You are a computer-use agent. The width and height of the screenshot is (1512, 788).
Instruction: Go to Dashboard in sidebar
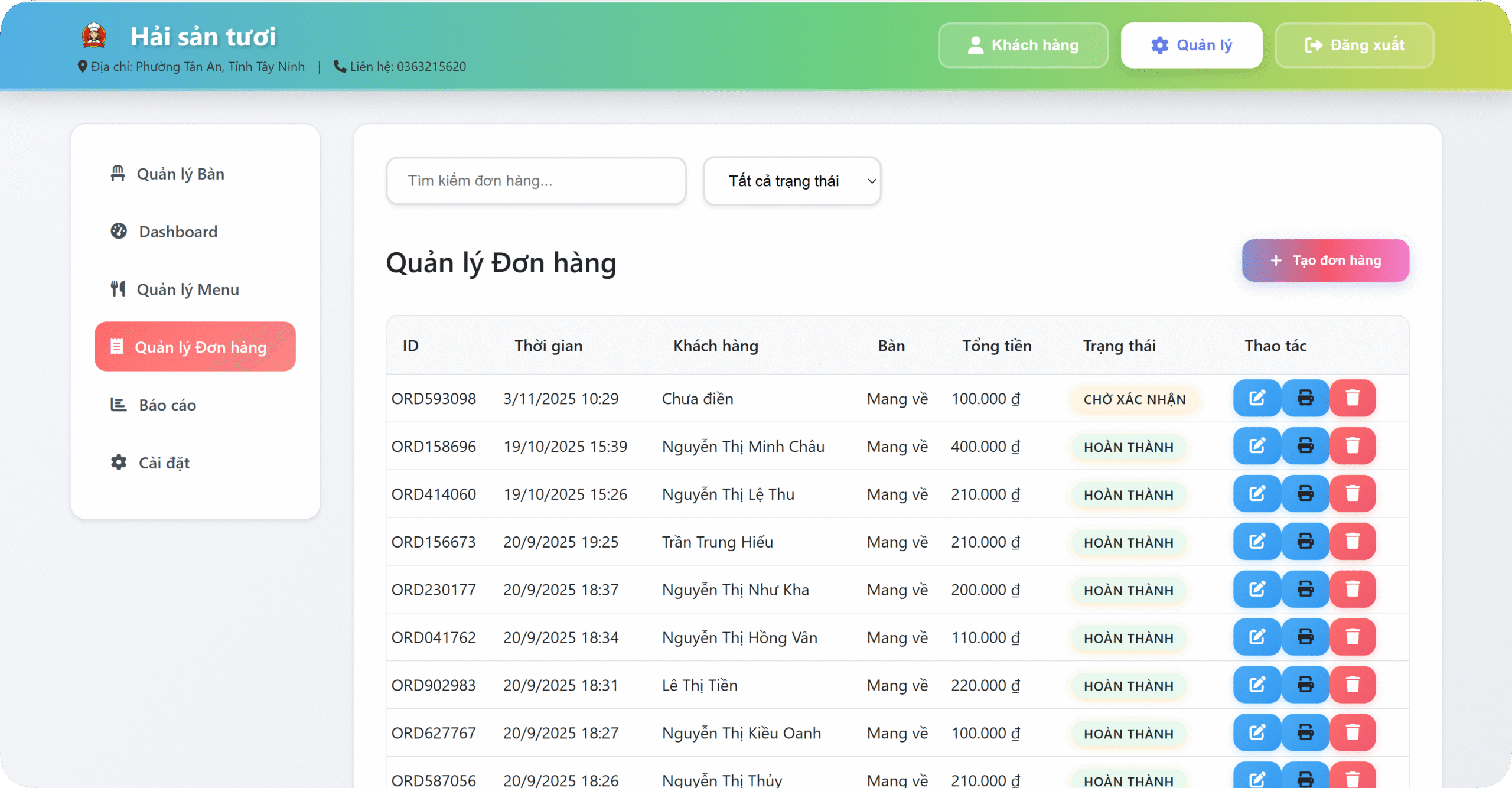point(178,232)
